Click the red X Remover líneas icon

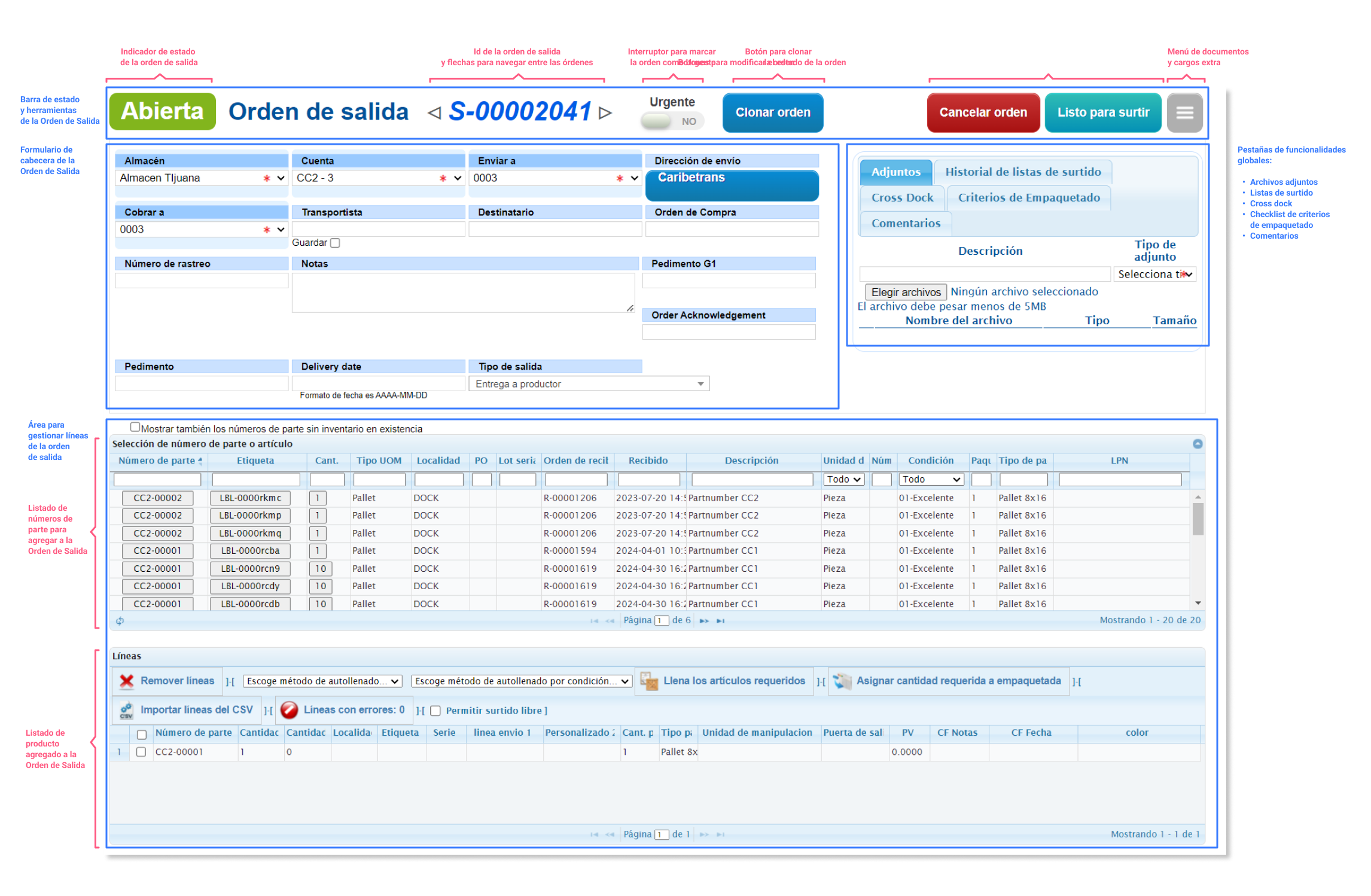(126, 681)
